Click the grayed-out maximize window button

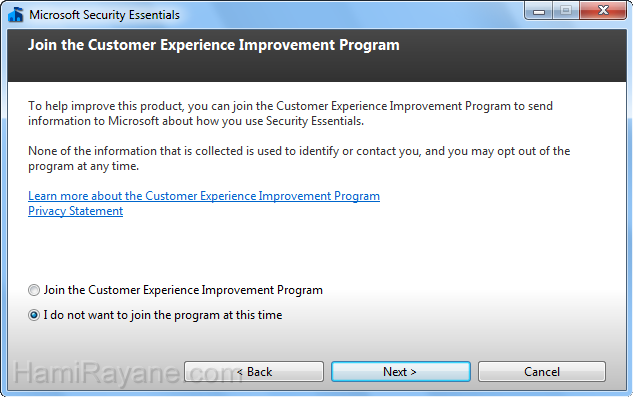pyautogui.click(x=566, y=11)
